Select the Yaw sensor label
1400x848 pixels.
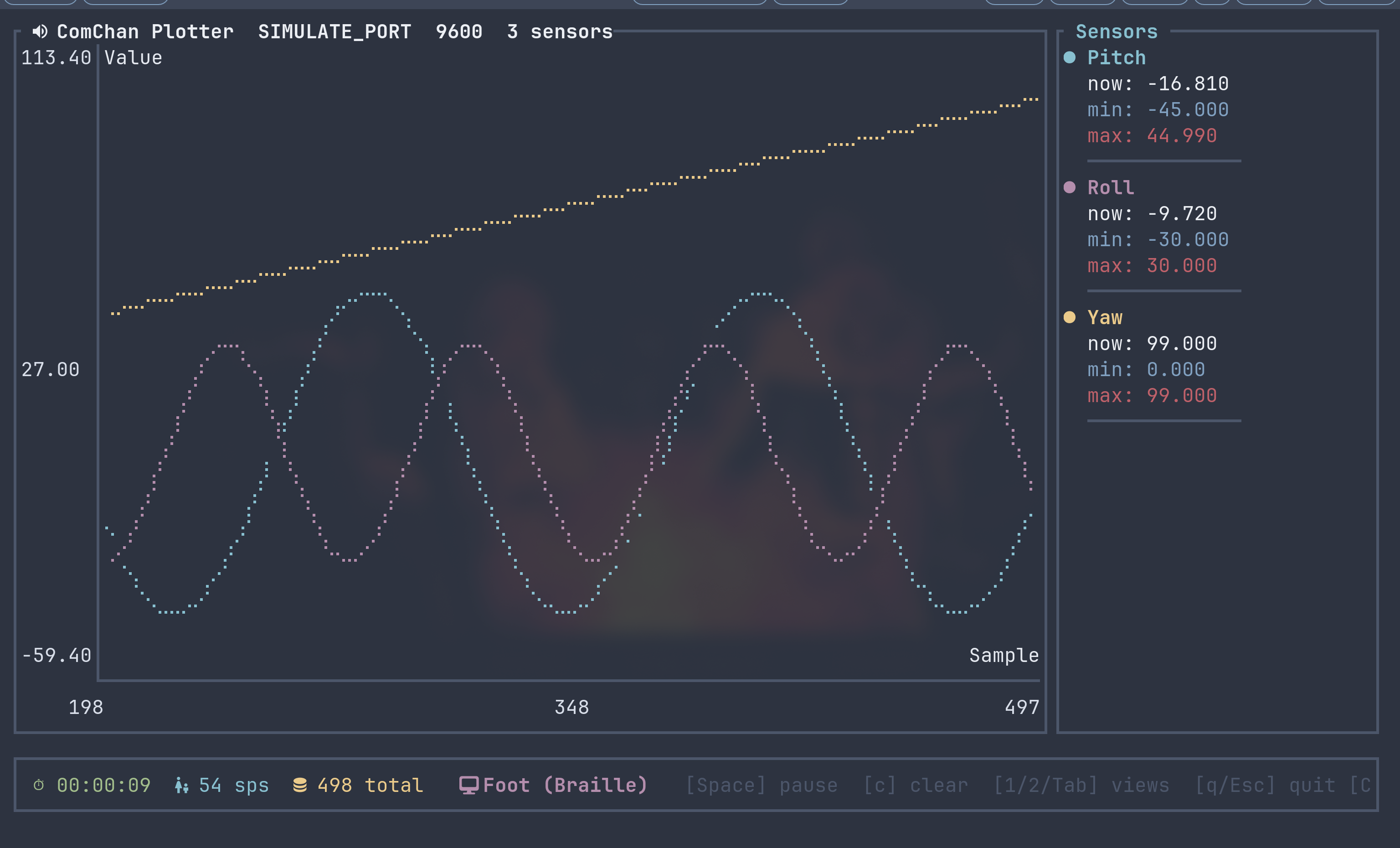point(1105,317)
